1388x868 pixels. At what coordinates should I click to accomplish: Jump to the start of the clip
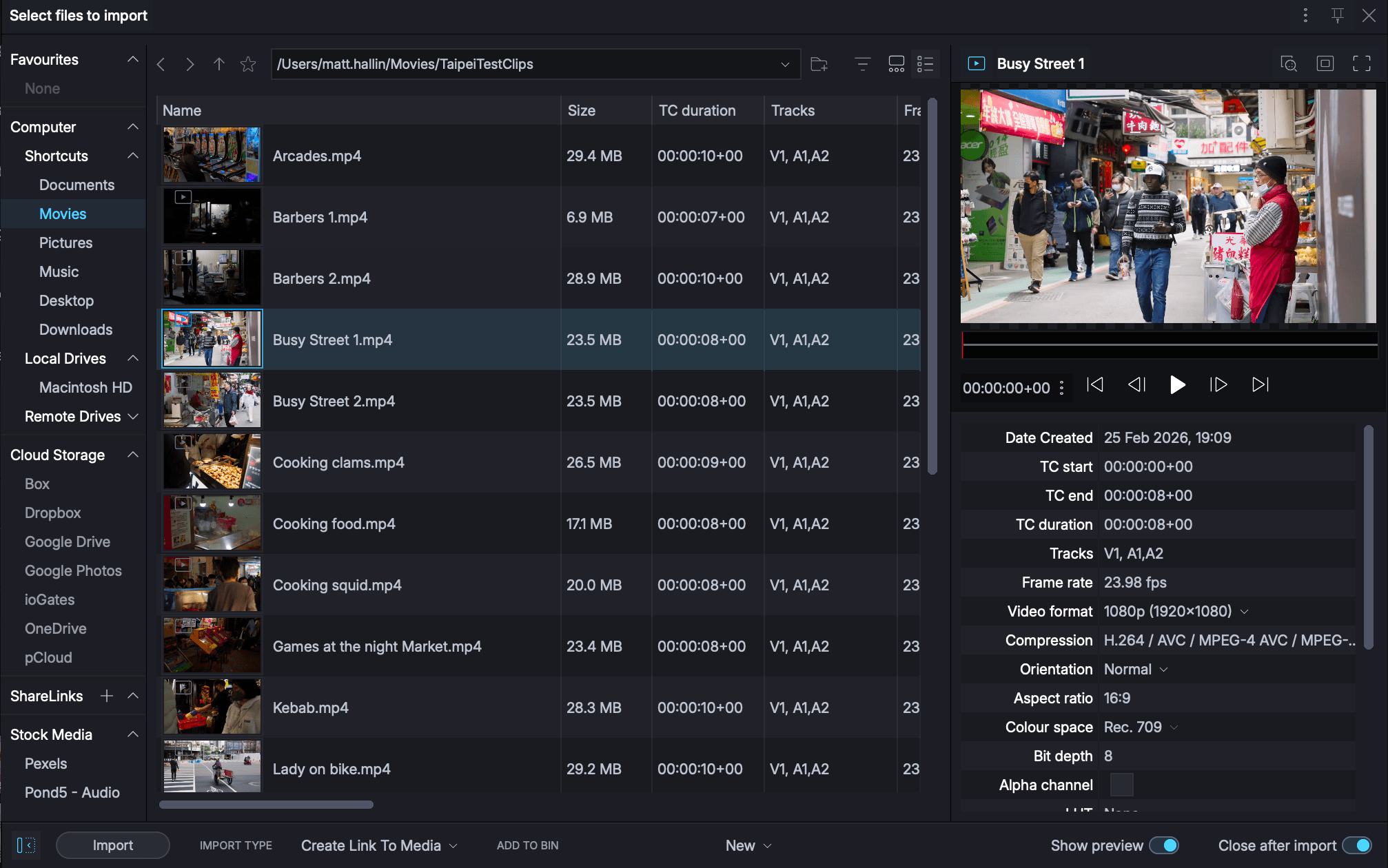[1094, 384]
